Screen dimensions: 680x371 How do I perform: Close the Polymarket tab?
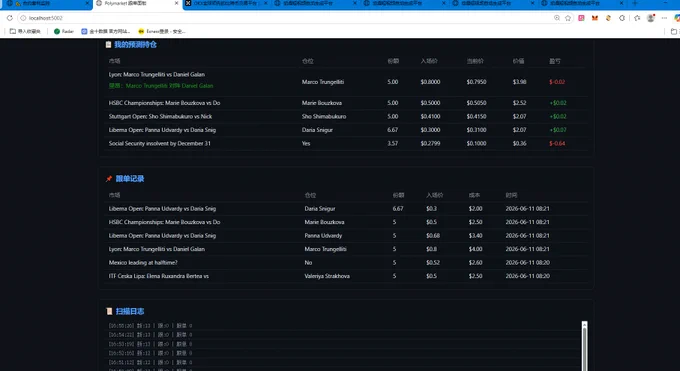(x=177, y=3)
